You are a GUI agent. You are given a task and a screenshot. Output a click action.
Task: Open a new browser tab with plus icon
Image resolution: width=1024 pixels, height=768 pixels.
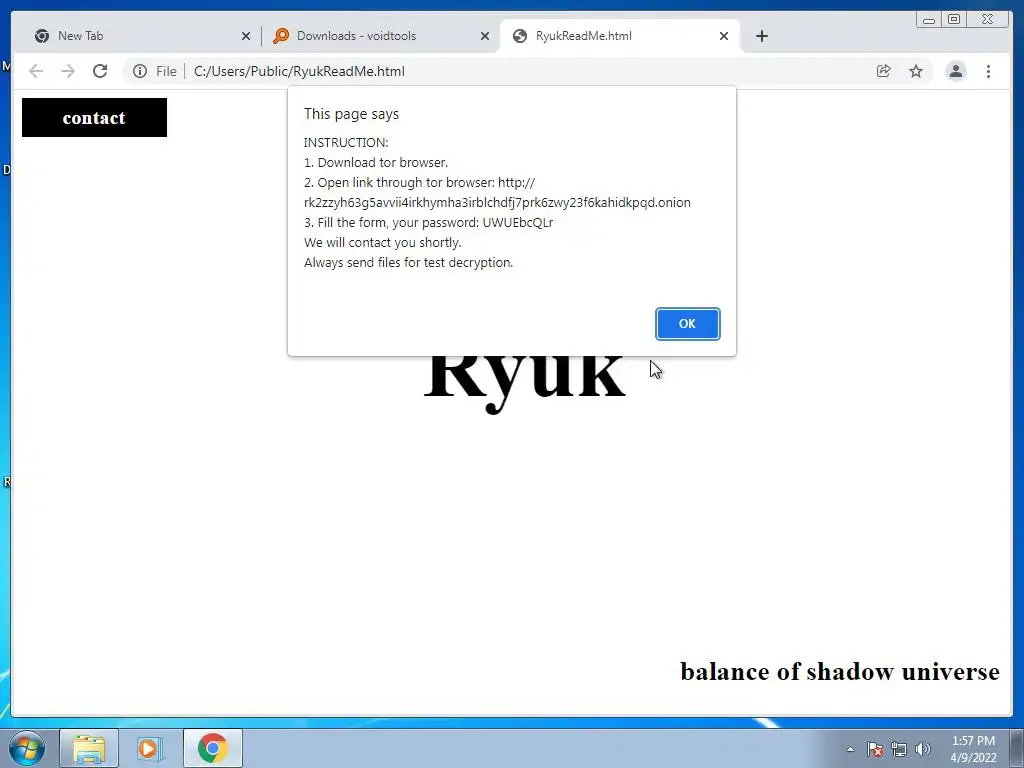coord(761,37)
